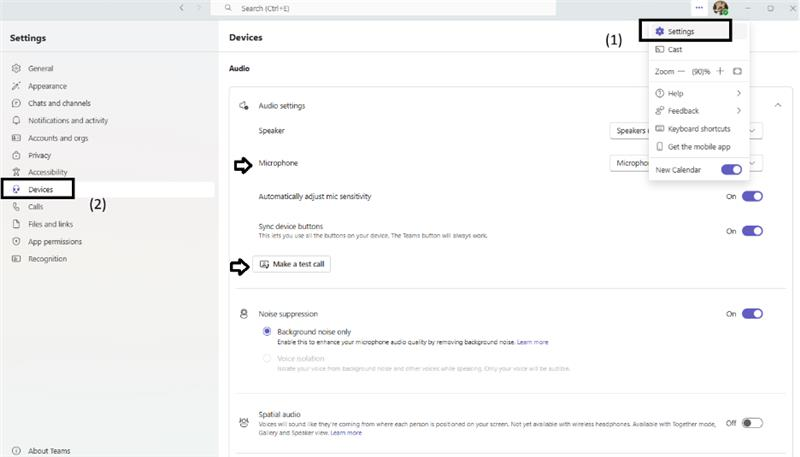Click the Notifications bell icon
800x457 pixels.
pos(16,120)
